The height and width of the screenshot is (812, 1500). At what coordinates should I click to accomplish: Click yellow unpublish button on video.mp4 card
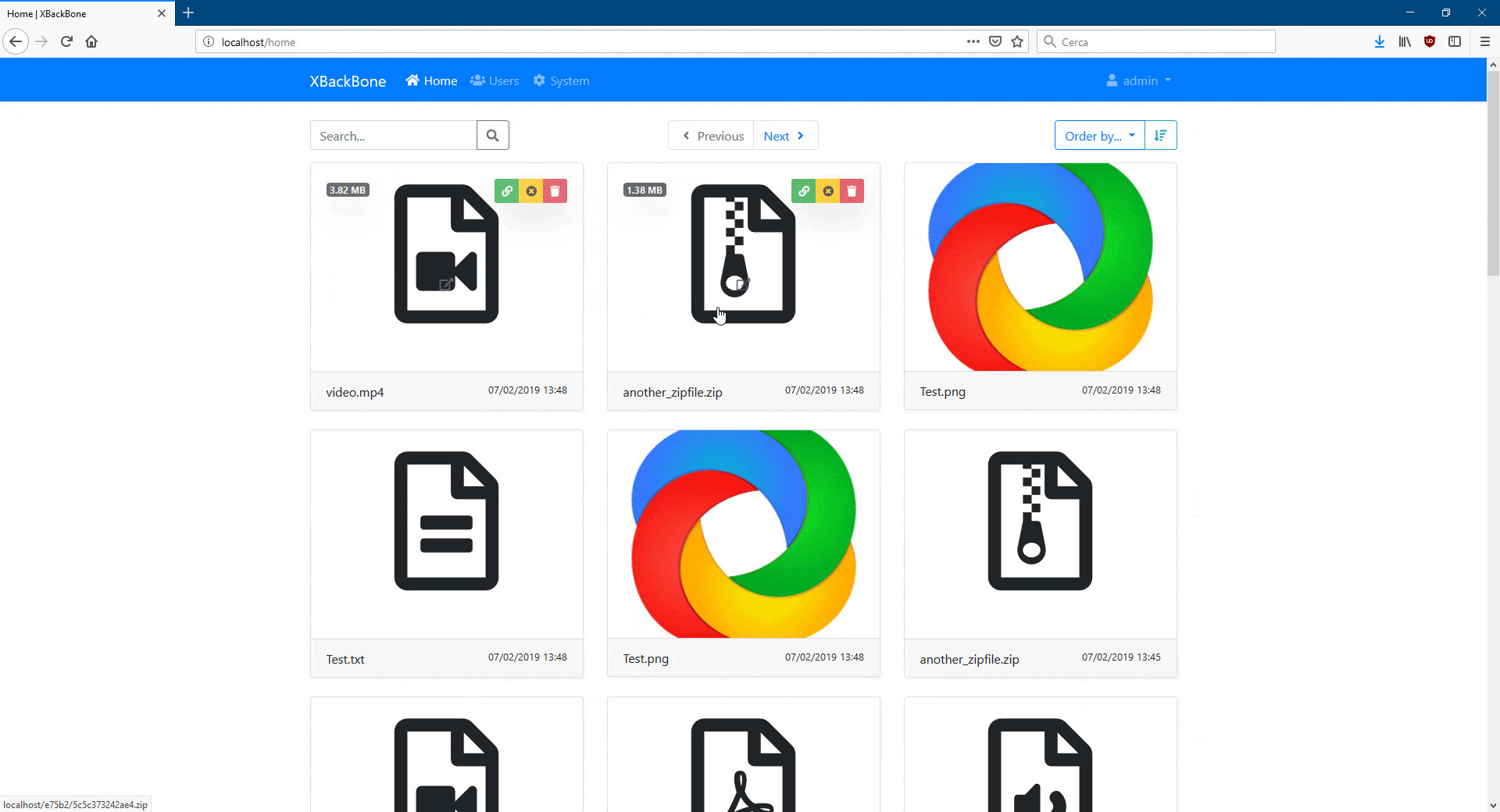(x=531, y=191)
